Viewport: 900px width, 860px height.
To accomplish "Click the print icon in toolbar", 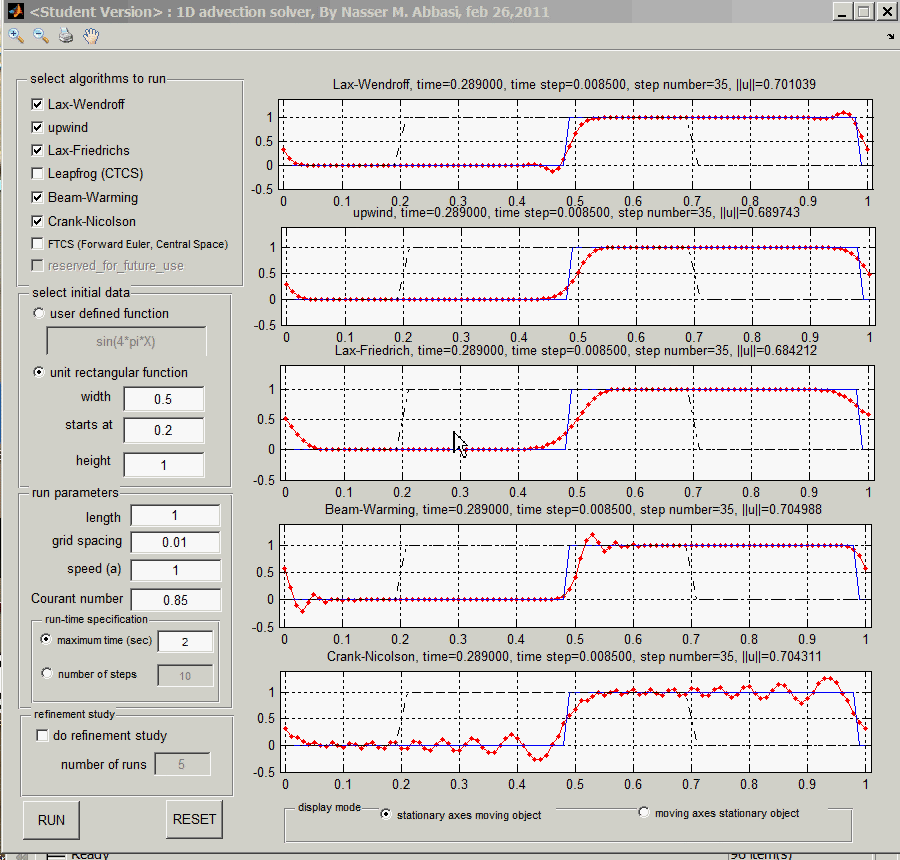I will 66,36.
